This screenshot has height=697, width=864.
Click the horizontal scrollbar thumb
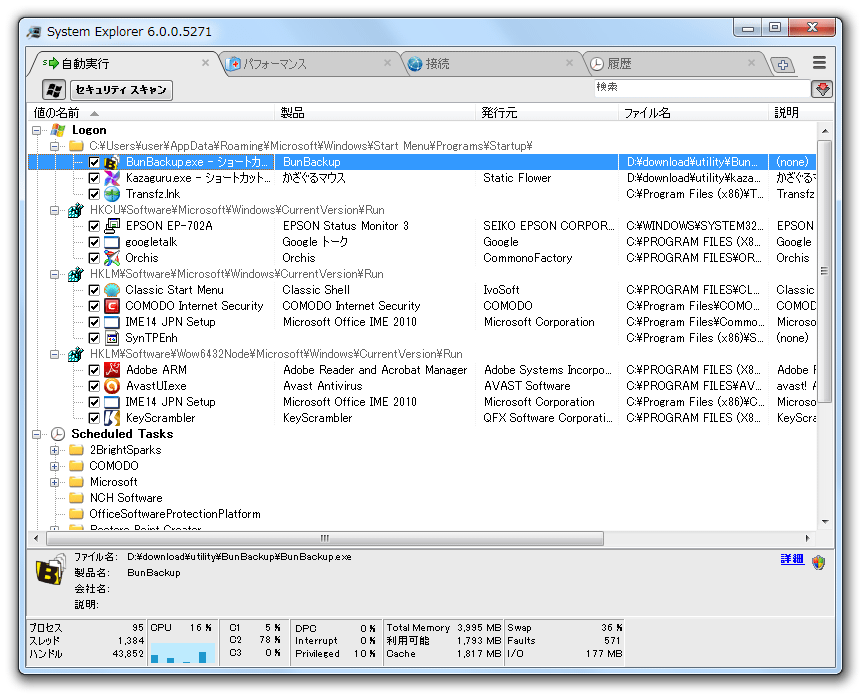[x=325, y=538]
